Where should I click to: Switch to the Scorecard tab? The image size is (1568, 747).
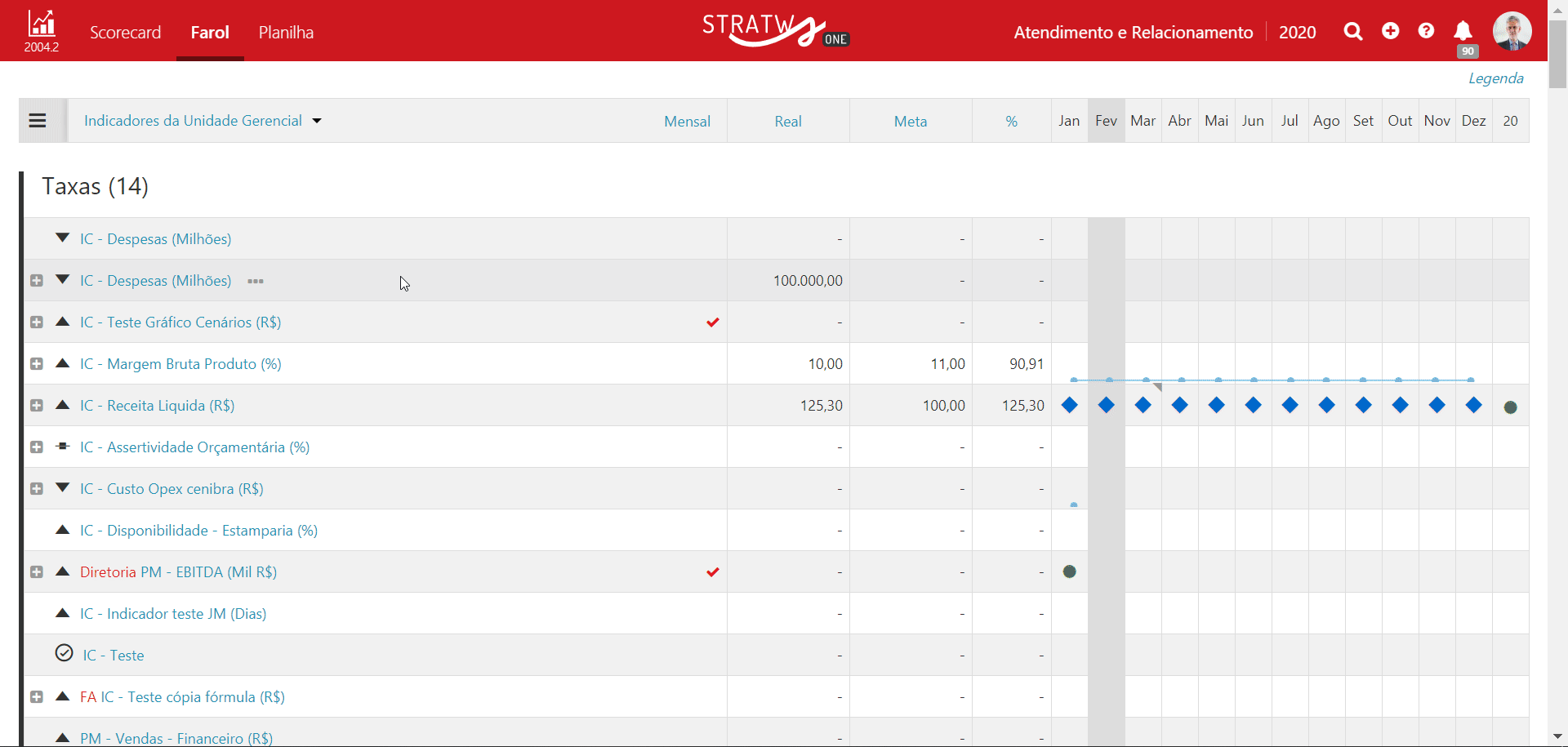125,33
